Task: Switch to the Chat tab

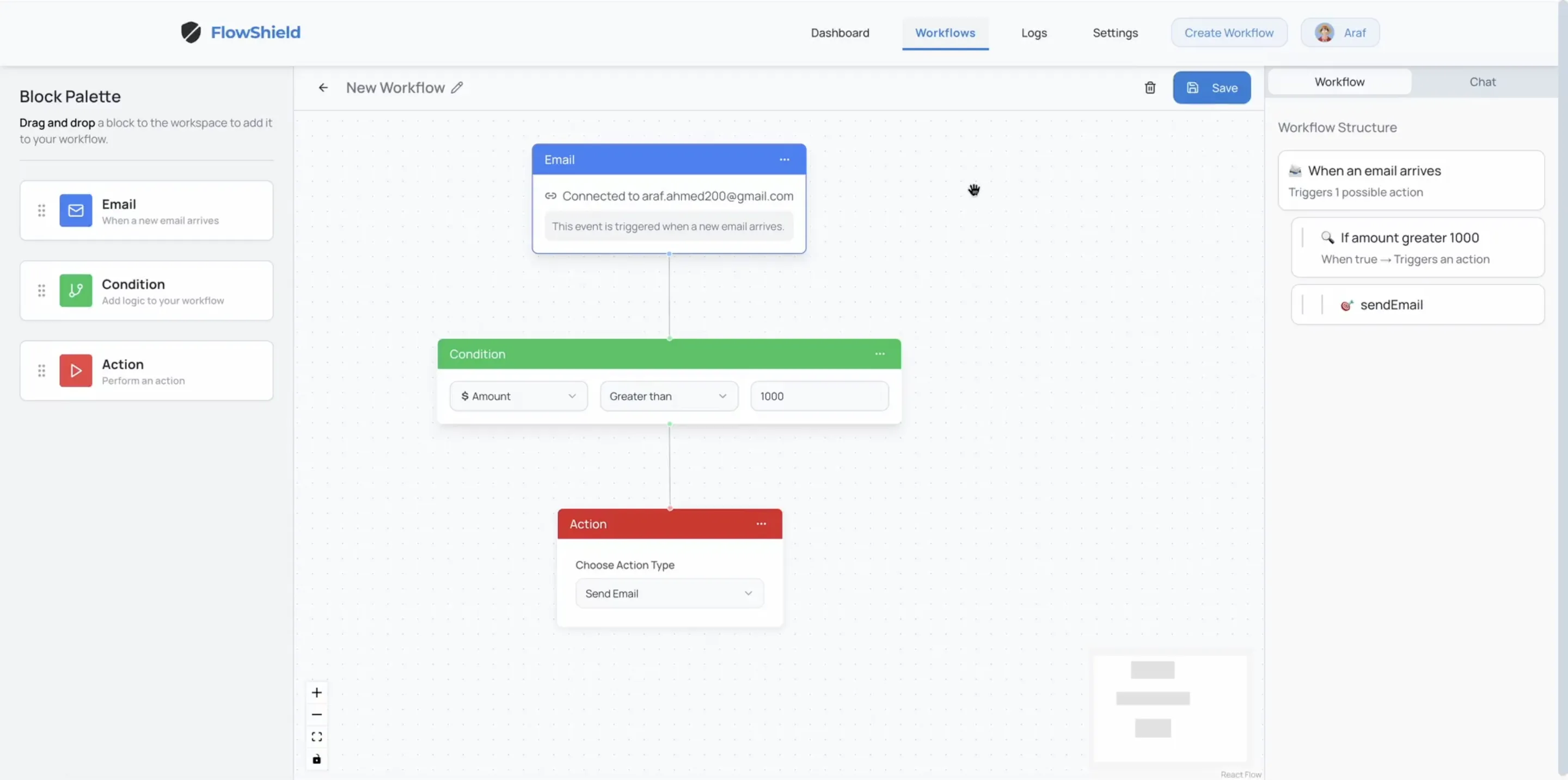Action: [x=1482, y=82]
